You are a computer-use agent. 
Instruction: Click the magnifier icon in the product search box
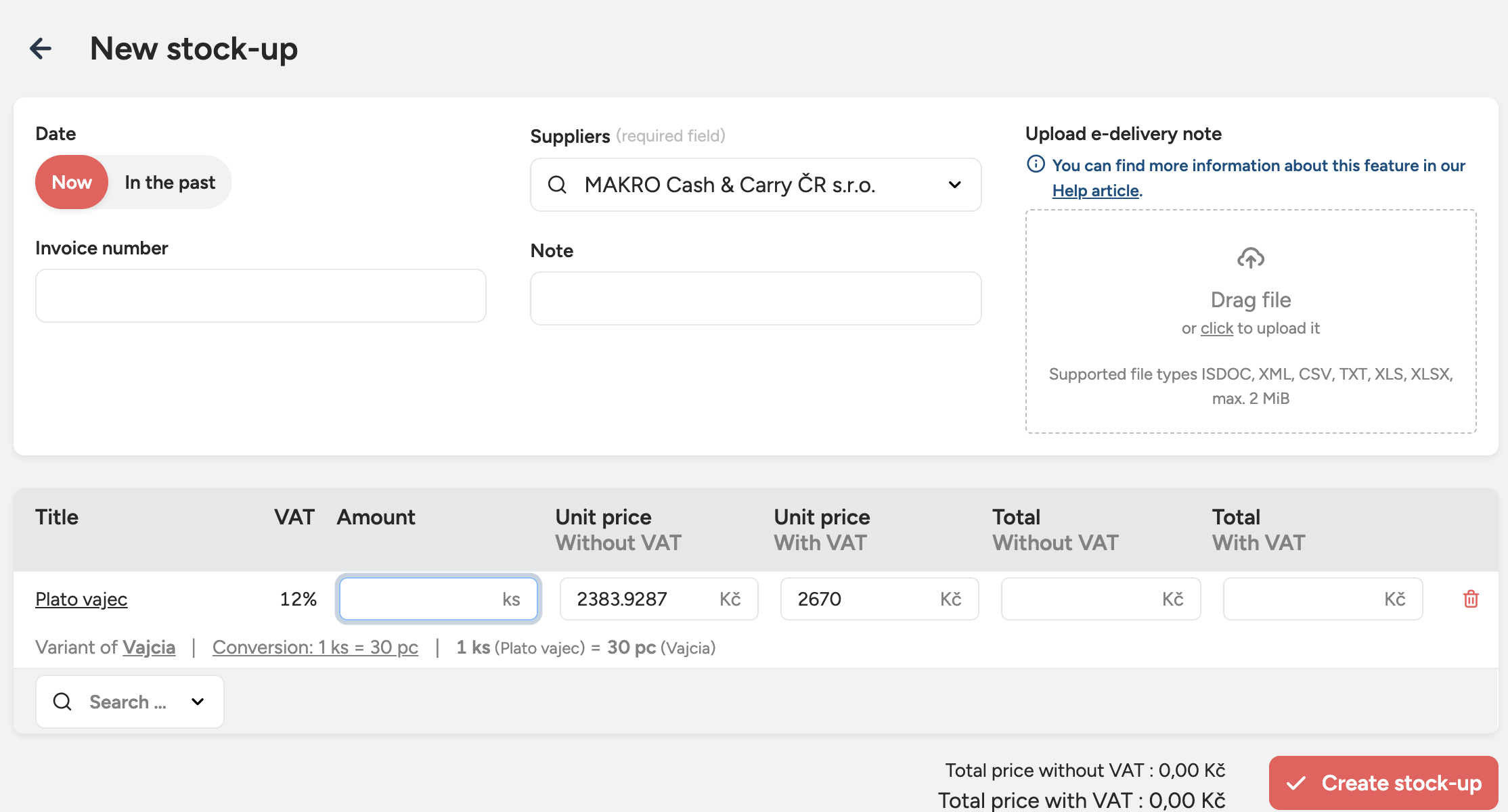coord(62,702)
